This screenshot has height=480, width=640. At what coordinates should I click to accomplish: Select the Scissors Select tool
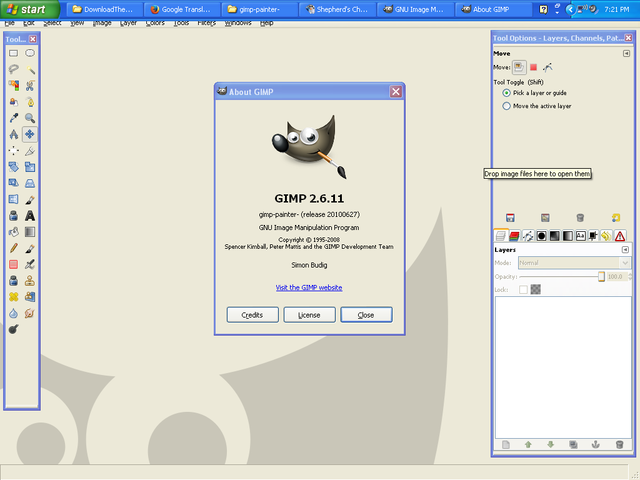30,86
